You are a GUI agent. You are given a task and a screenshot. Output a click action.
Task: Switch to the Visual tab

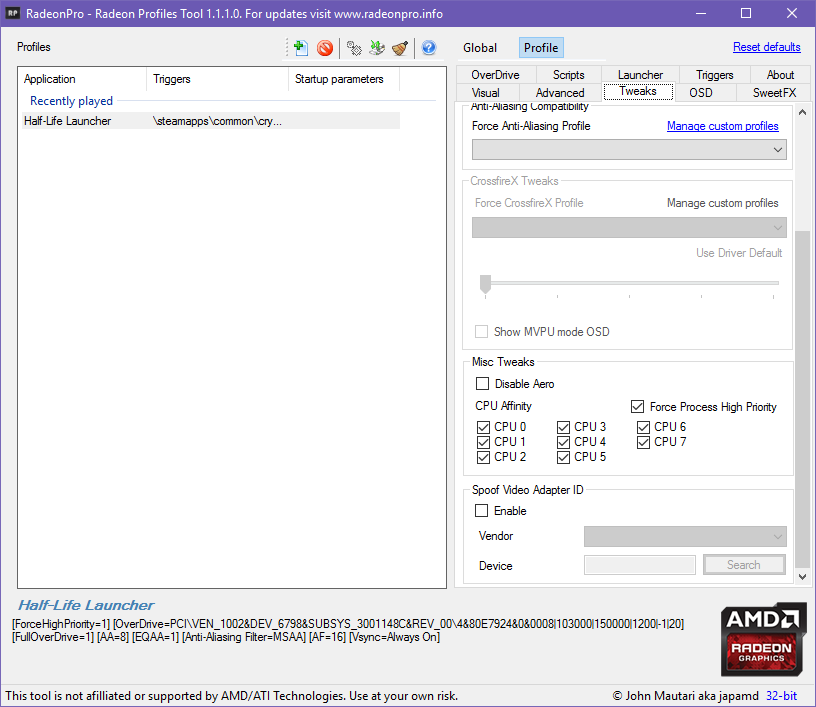(x=486, y=93)
